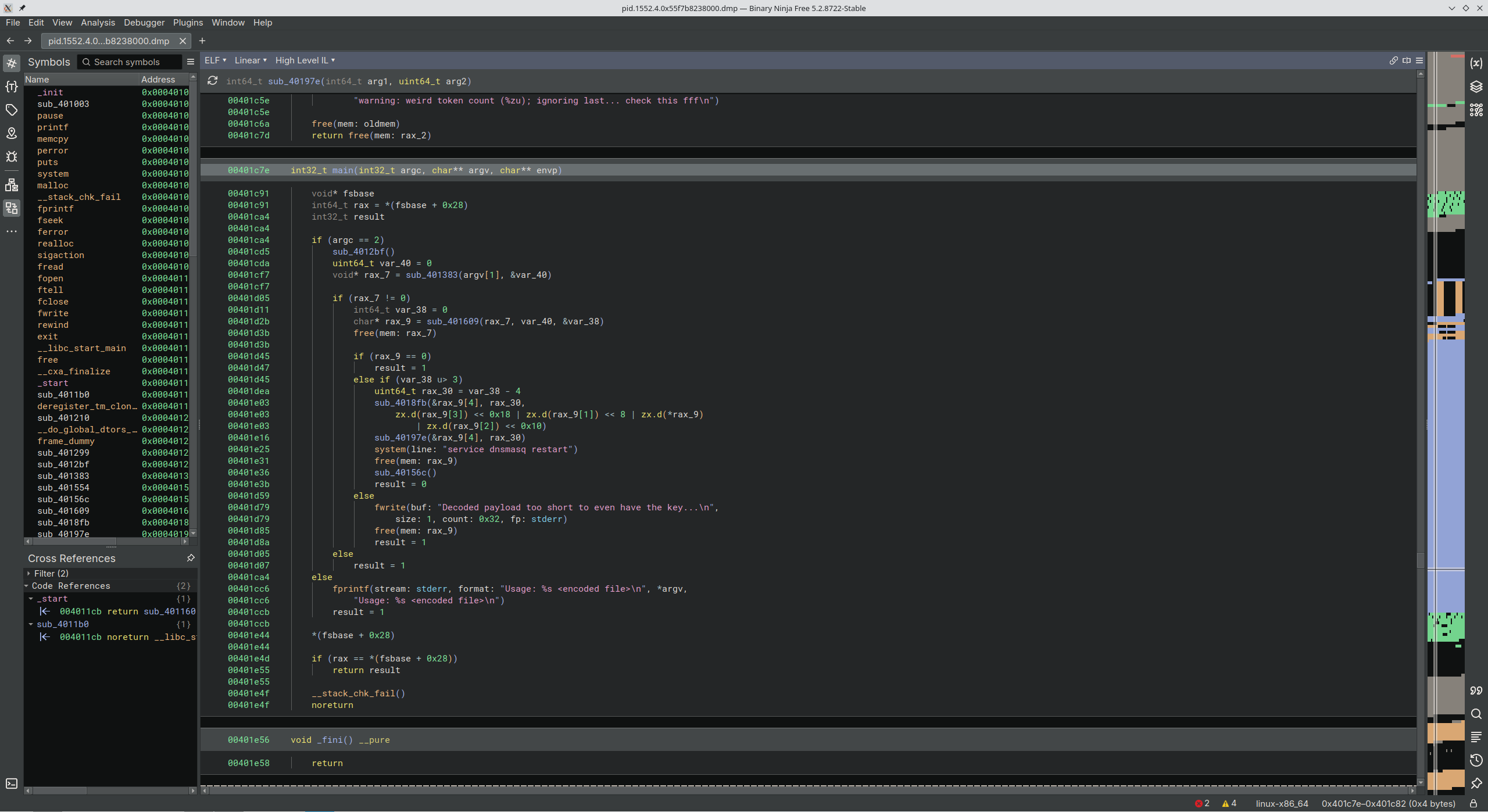Open the stack layers panel icon
The width and height of the screenshot is (1488, 812).
click(1476, 87)
